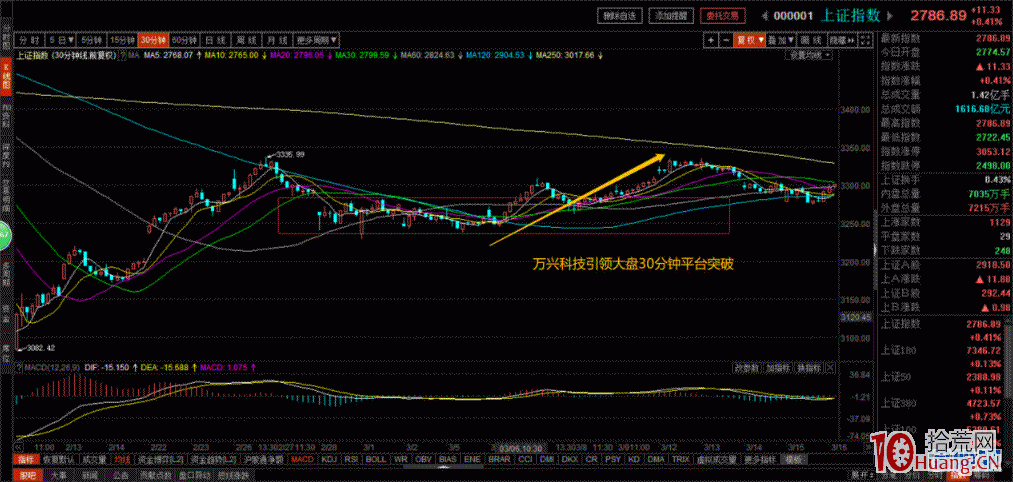This screenshot has height=482, width=1013.
Task: Expand the 5日 period dropdown
Action: 62,40
